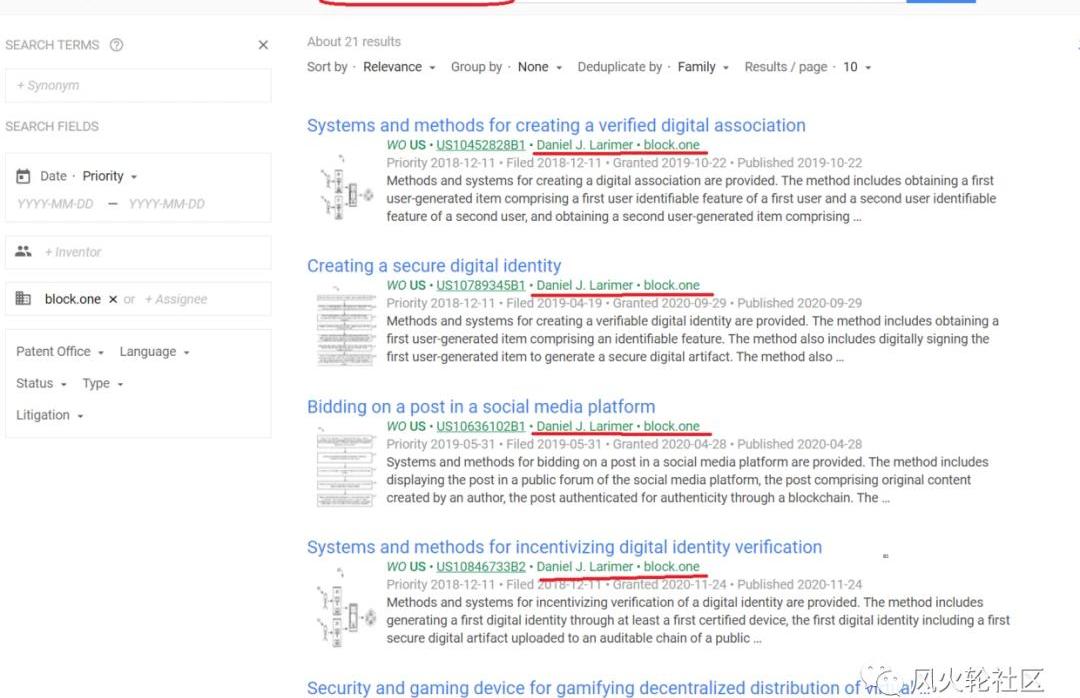1080x698 pixels.
Task: Open 'Systems and methods for incentivizing' result
Action: (564, 547)
